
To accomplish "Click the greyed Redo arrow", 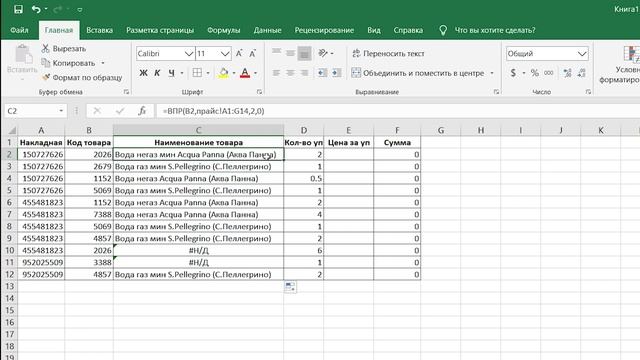I will (58, 9).
